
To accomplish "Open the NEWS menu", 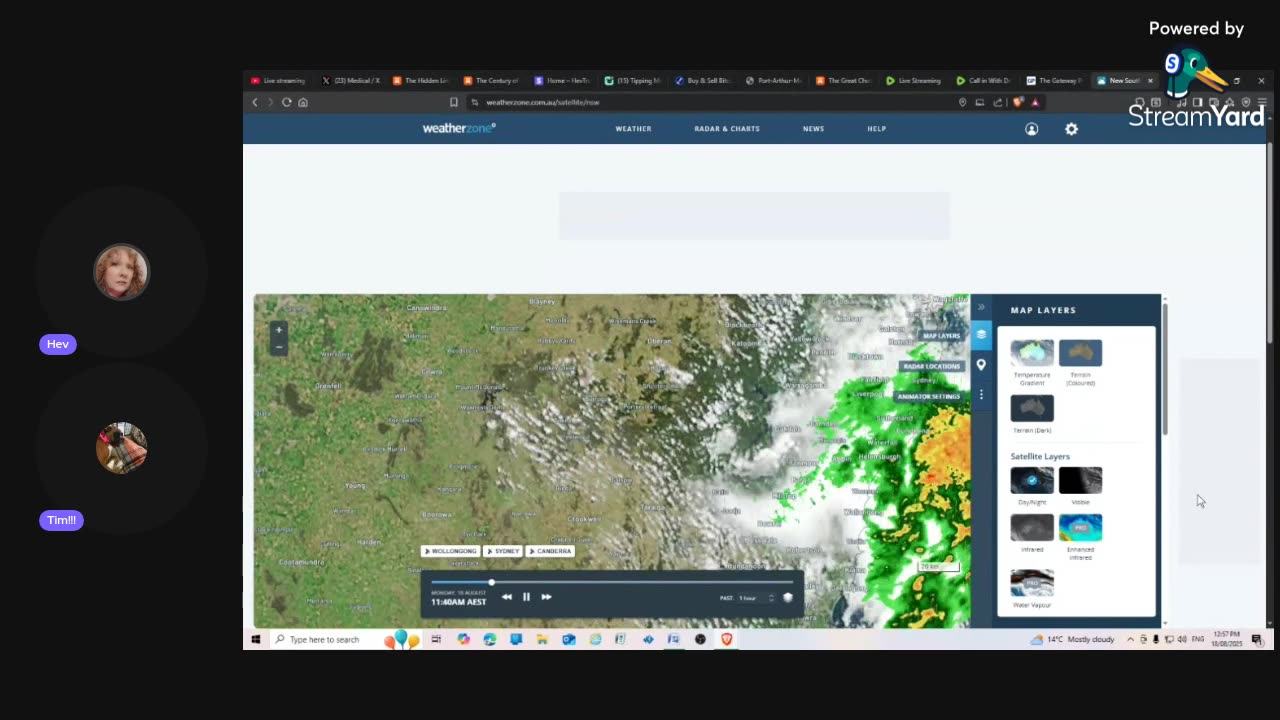I will [x=813, y=129].
